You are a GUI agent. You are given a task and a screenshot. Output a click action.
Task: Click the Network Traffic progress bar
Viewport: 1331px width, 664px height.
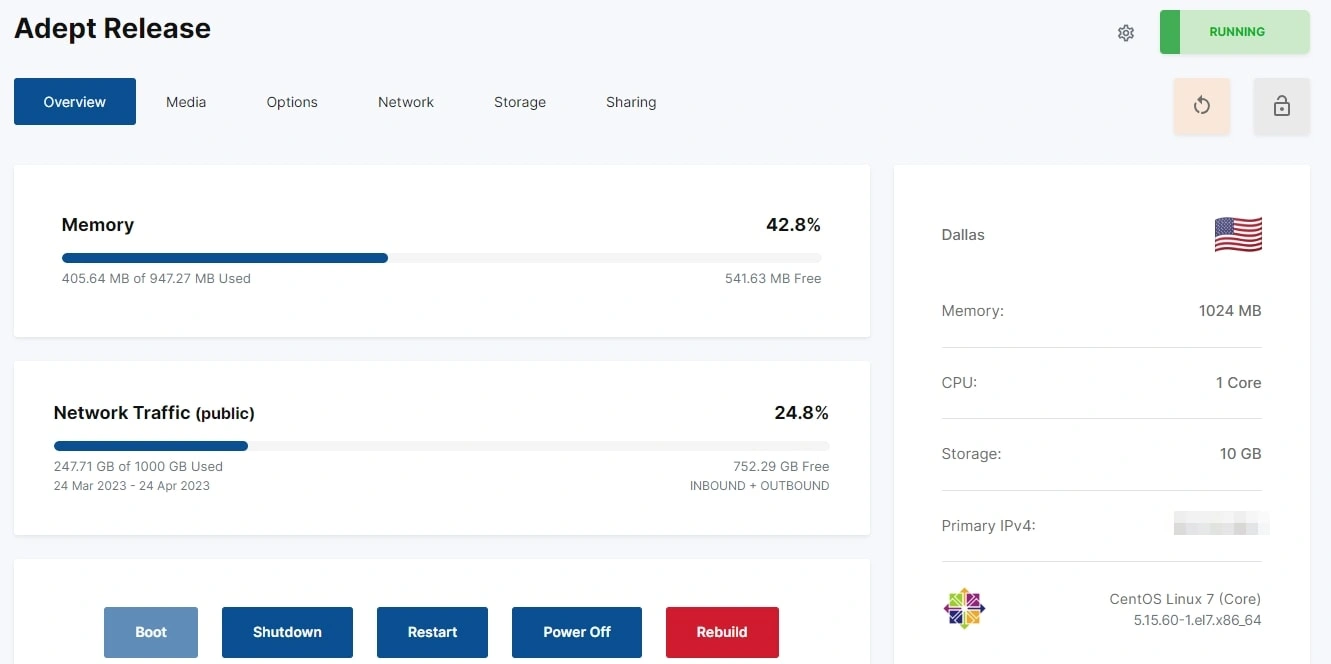coord(441,446)
